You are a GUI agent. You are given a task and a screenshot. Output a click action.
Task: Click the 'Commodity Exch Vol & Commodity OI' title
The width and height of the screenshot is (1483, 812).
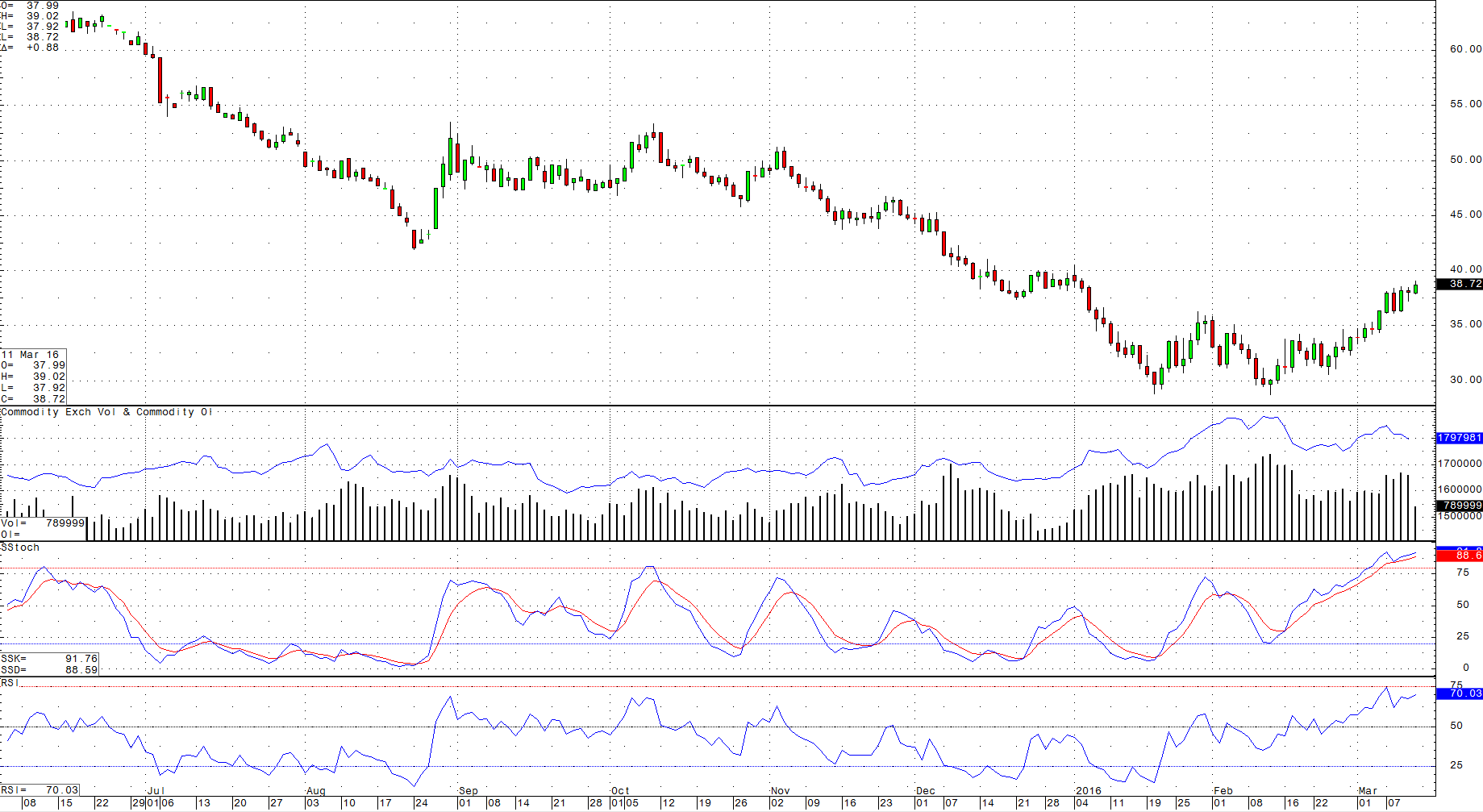(x=106, y=412)
